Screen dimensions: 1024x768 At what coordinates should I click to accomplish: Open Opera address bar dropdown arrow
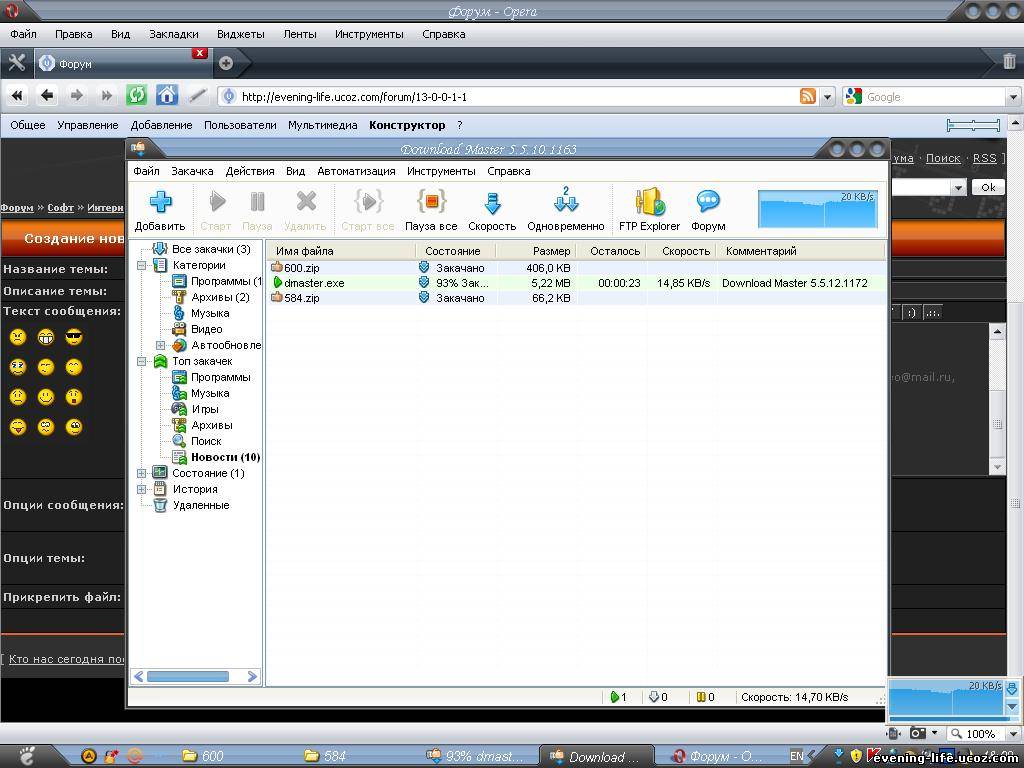click(x=827, y=97)
